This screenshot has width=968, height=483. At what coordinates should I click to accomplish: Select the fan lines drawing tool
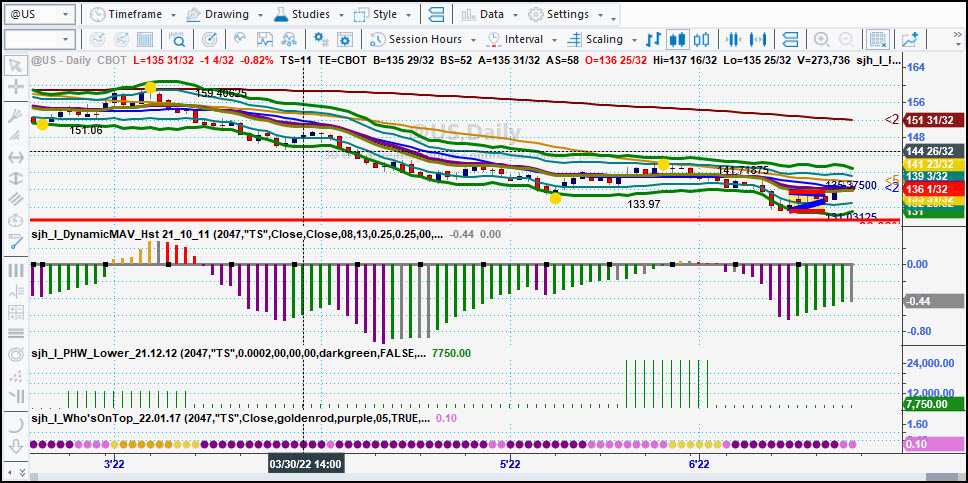16,136
